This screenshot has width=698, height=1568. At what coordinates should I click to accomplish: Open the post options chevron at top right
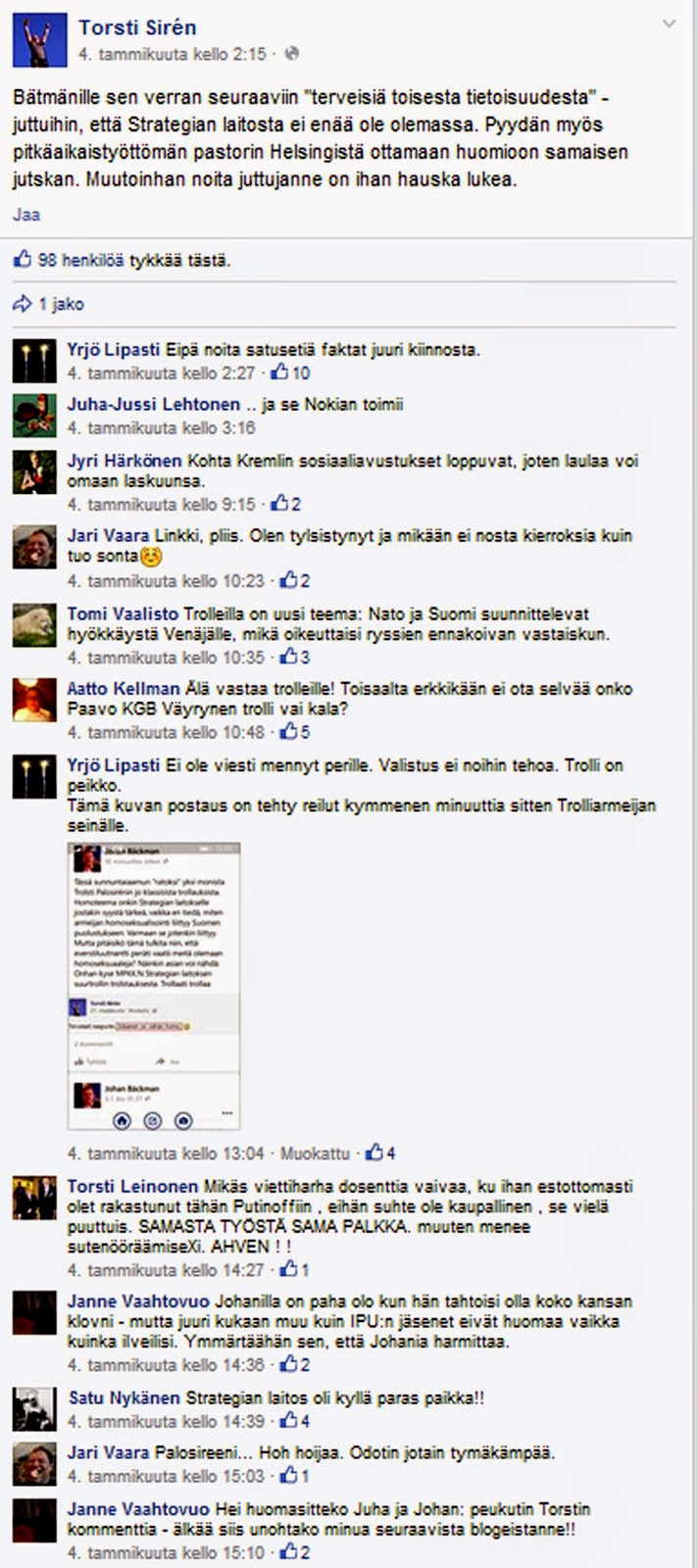(x=669, y=24)
